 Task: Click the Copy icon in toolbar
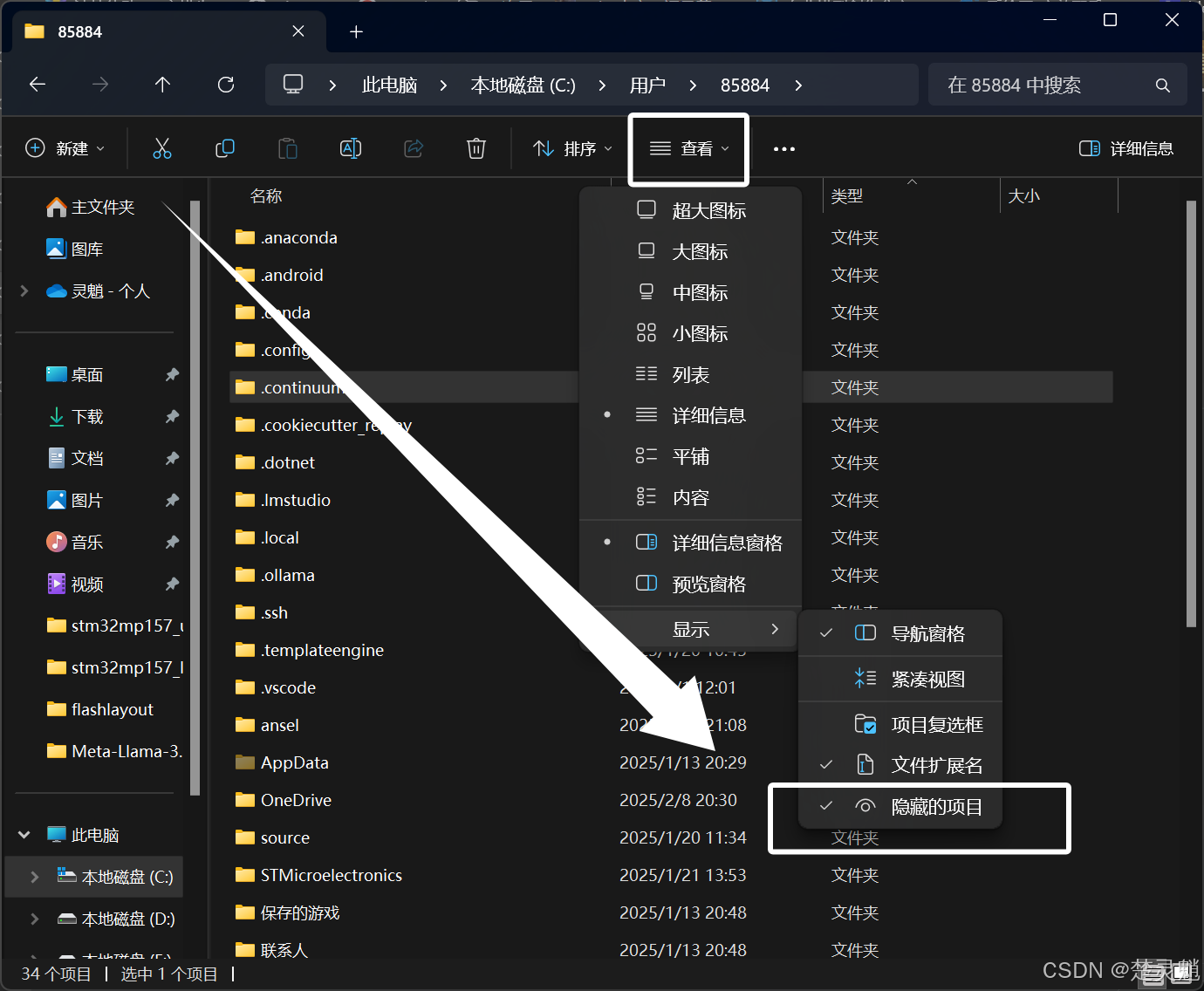(x=225, y=148)
